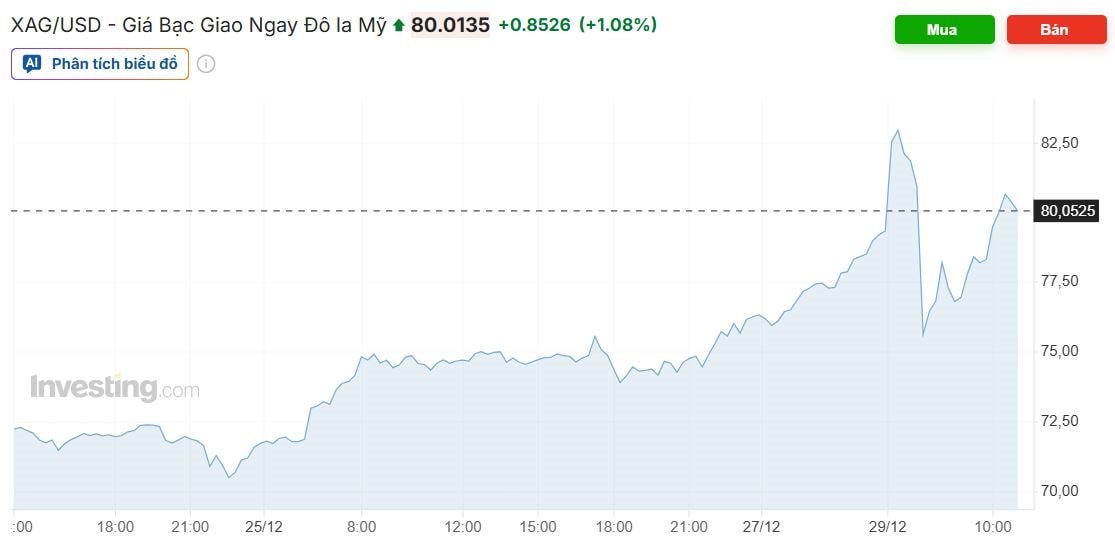Viewport: 1115px width, 555px height.
Task: Click the 80,0525 current price tag
Action: [1068, 211]
